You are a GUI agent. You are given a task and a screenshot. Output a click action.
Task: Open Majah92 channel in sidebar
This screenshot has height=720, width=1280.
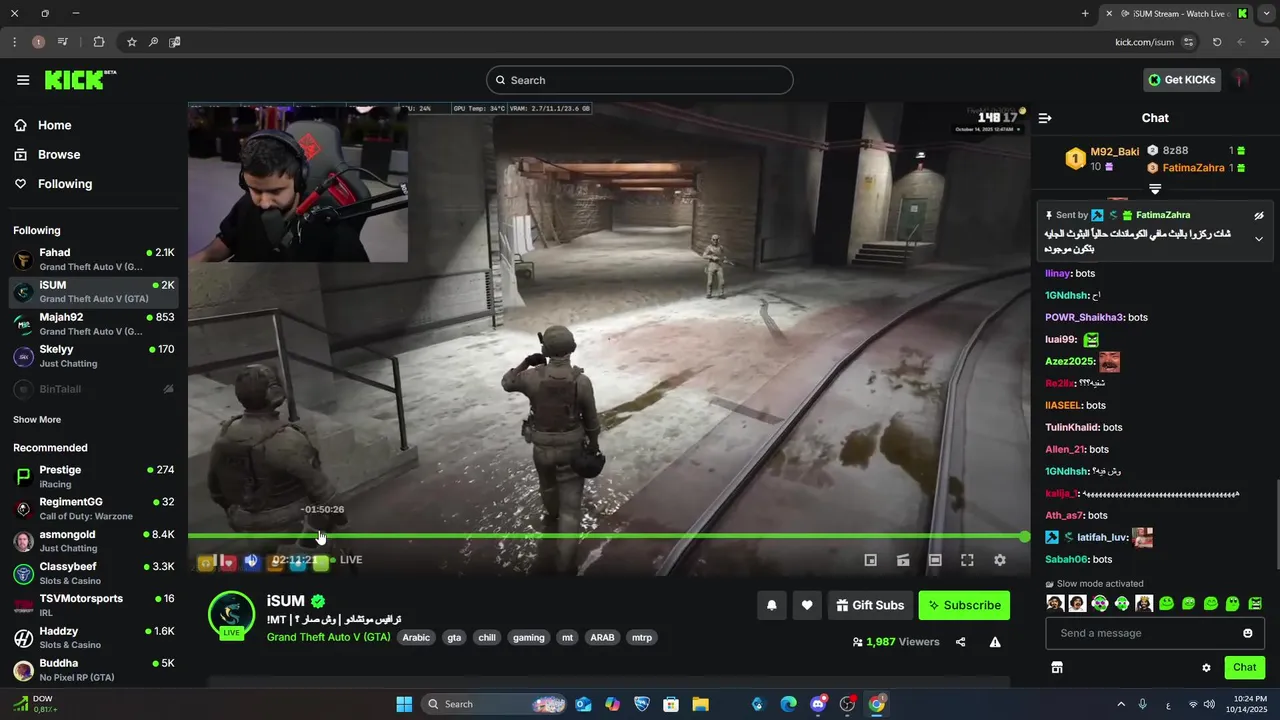pos(94,324)
